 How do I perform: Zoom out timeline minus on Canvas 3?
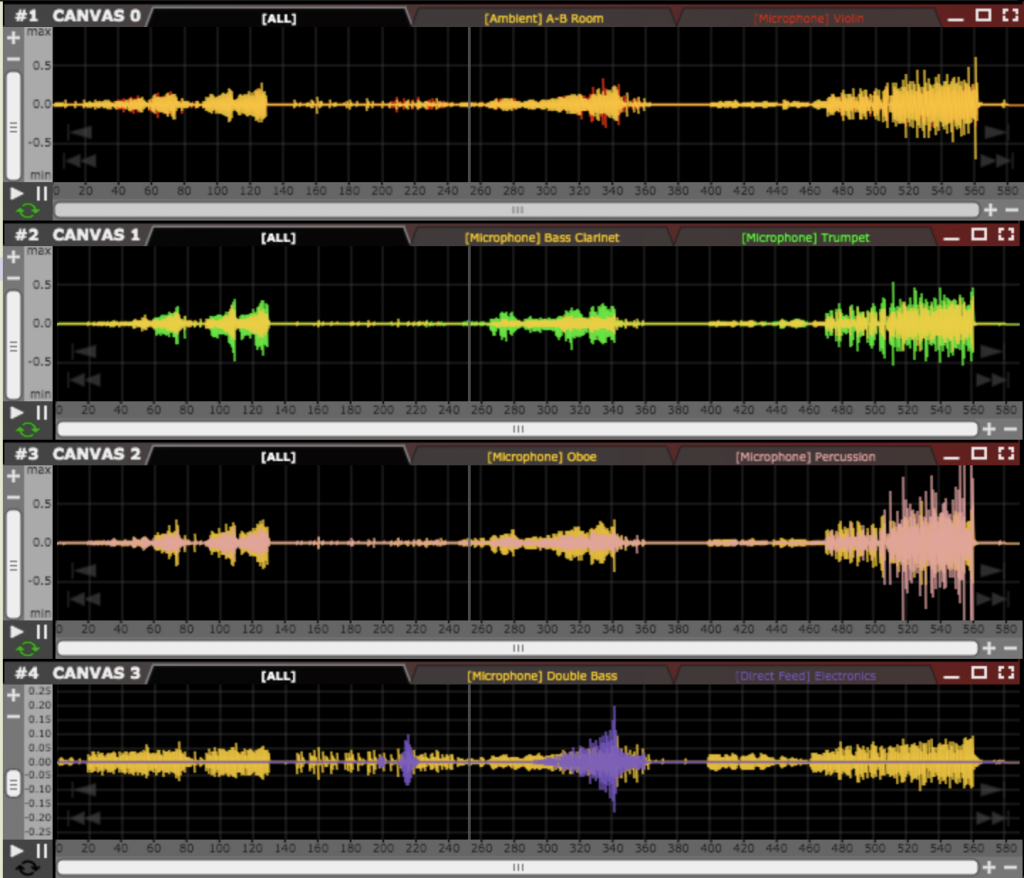coord(1010,867)
